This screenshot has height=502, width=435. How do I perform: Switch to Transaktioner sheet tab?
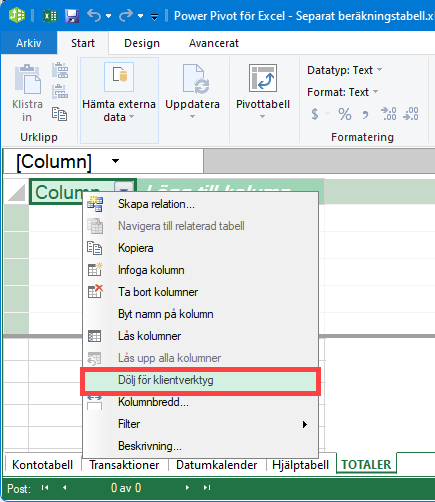pos(124,465)
